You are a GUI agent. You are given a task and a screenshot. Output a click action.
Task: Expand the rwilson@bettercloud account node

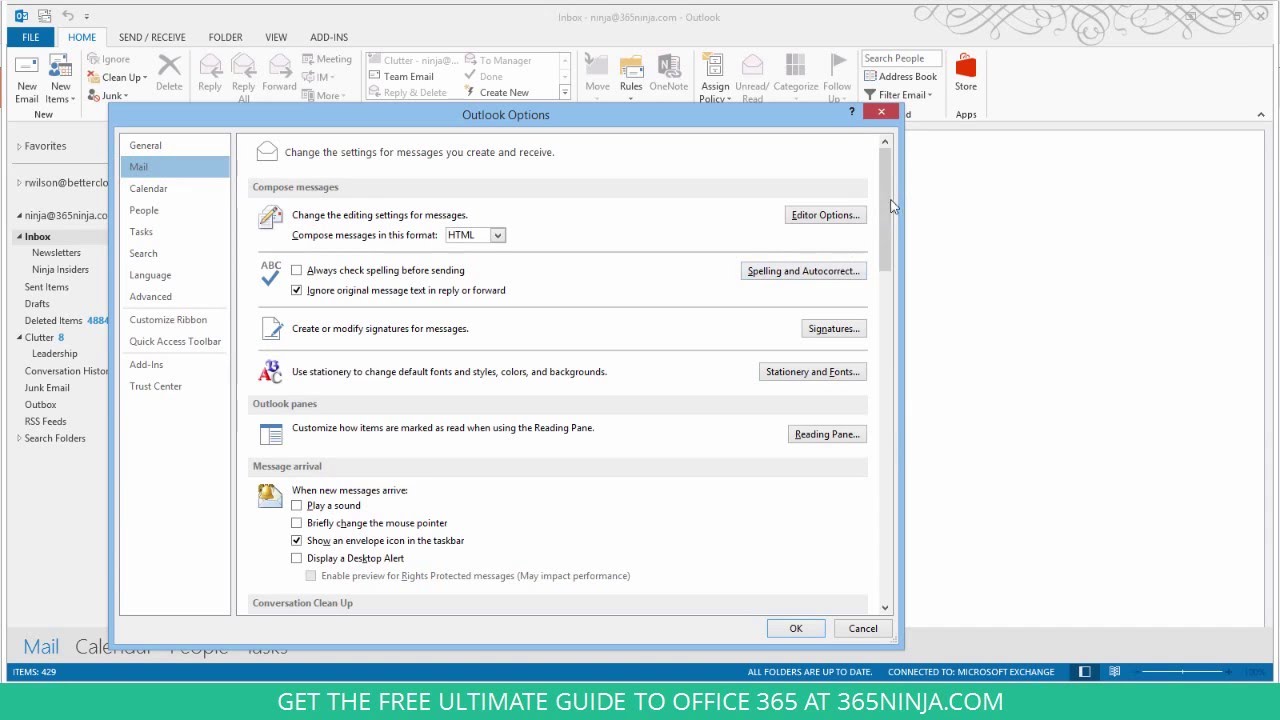pos(19,183)
